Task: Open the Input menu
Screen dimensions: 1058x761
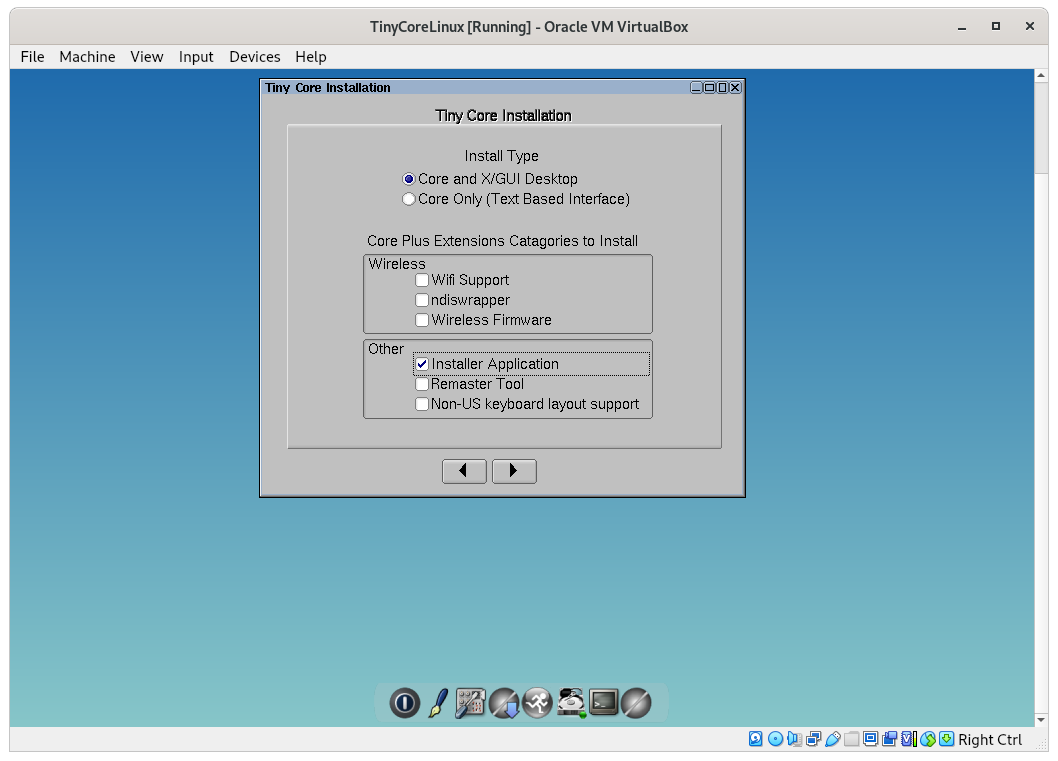Action: (x=196, y=57)
